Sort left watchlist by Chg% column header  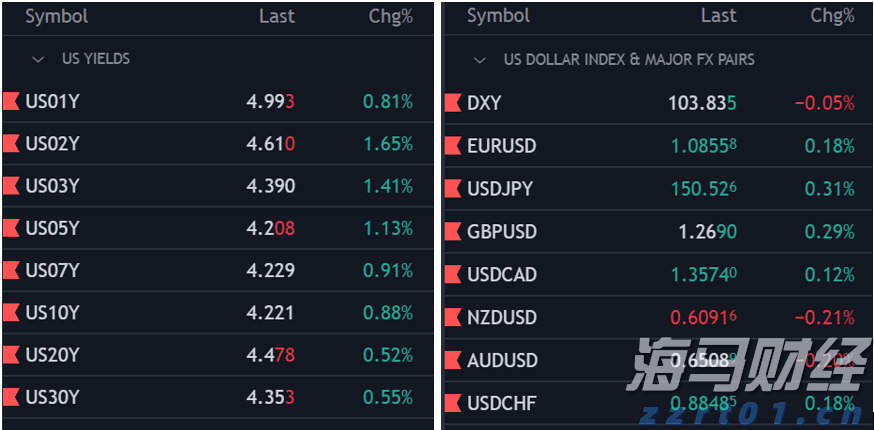pos(390,16)
